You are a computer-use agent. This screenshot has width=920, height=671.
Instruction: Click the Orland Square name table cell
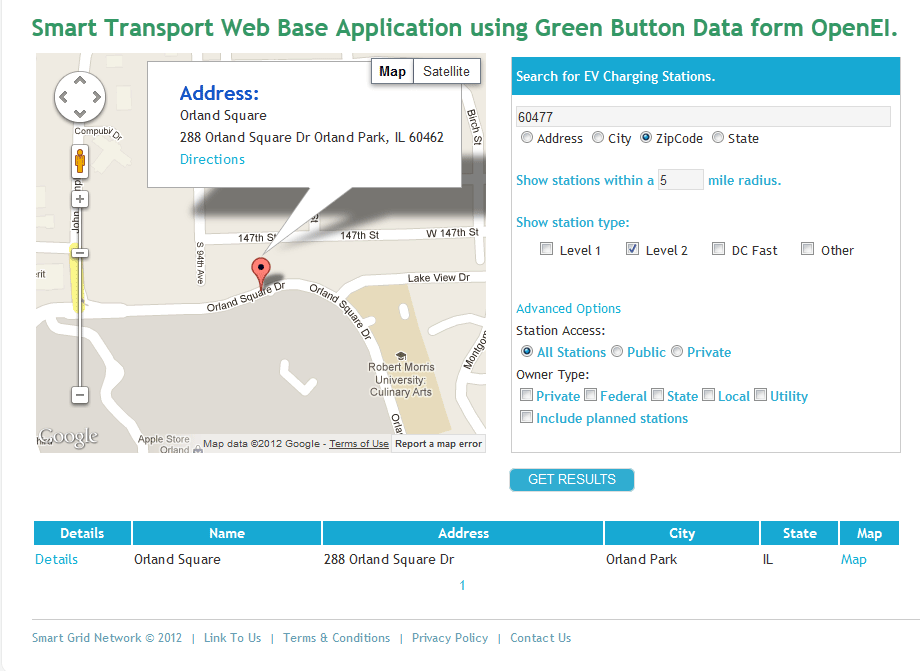point(177,560)
